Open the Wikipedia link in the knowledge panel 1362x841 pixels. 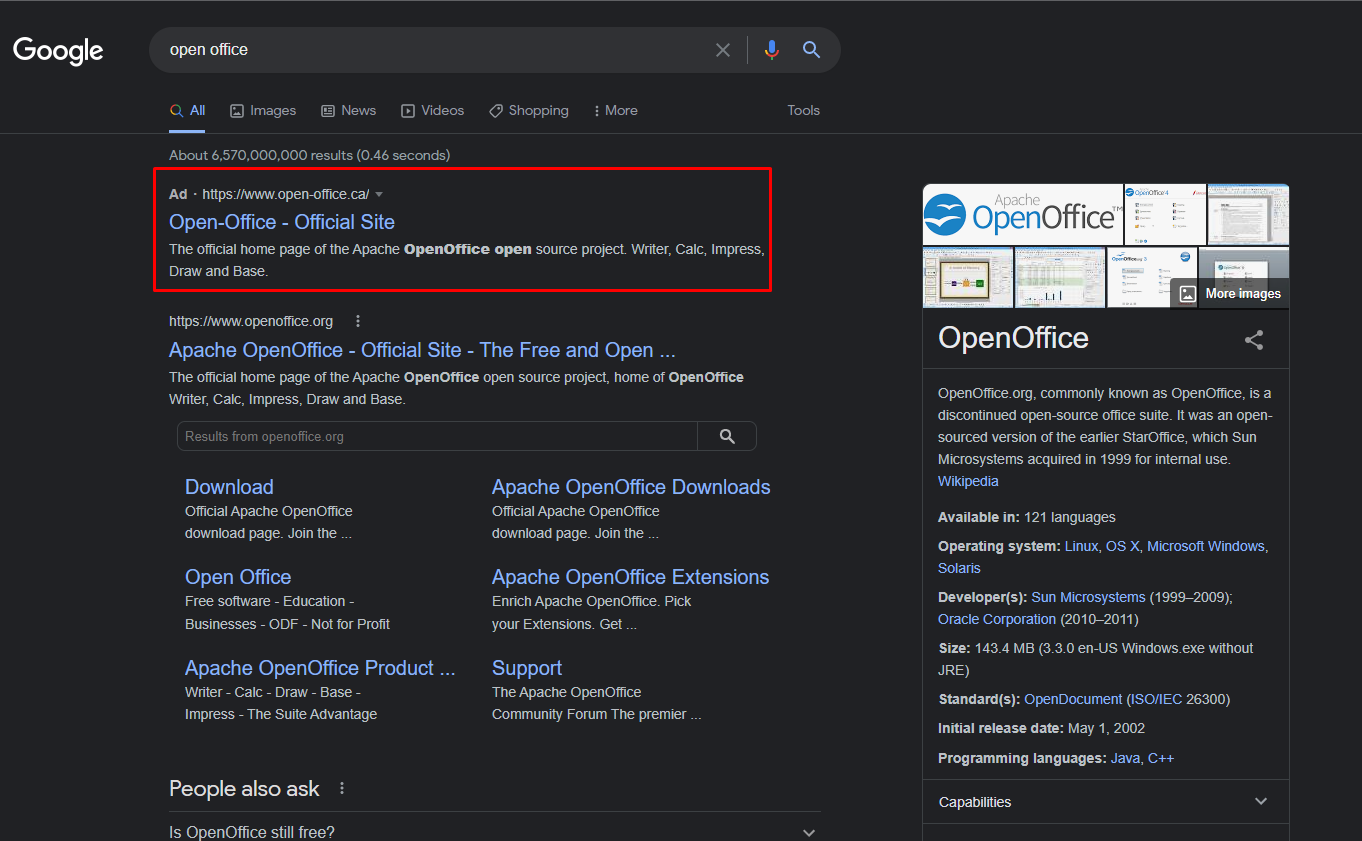click(968, 481)
